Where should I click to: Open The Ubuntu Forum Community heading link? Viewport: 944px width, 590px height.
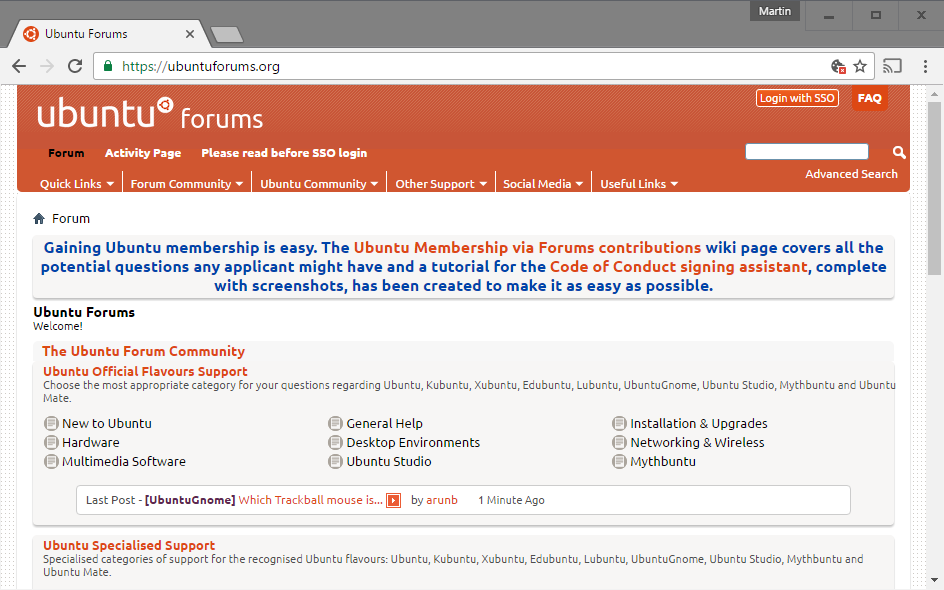[143, 351]
